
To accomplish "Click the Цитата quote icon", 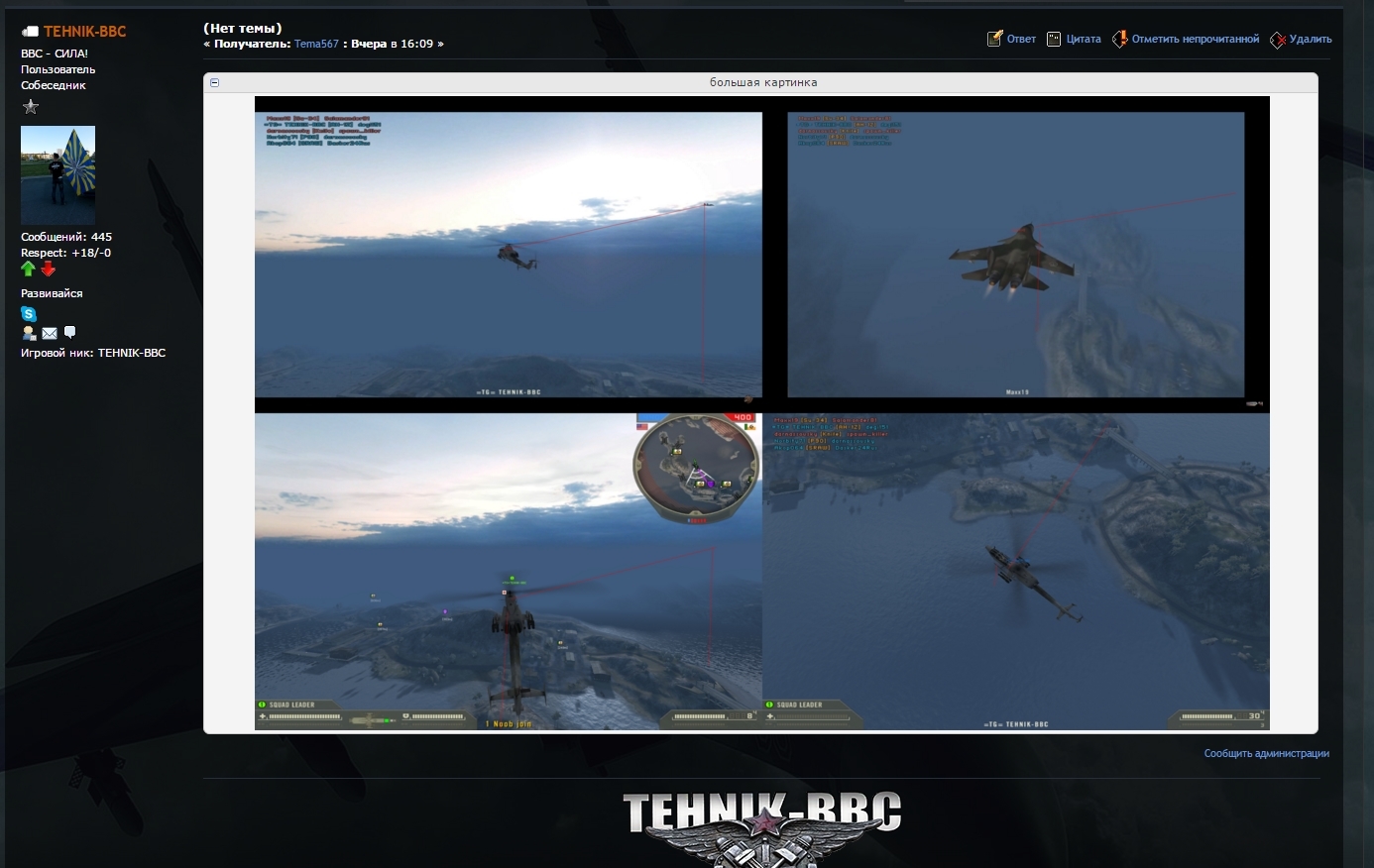I will pyautogui.click(x=1054, y=39).
